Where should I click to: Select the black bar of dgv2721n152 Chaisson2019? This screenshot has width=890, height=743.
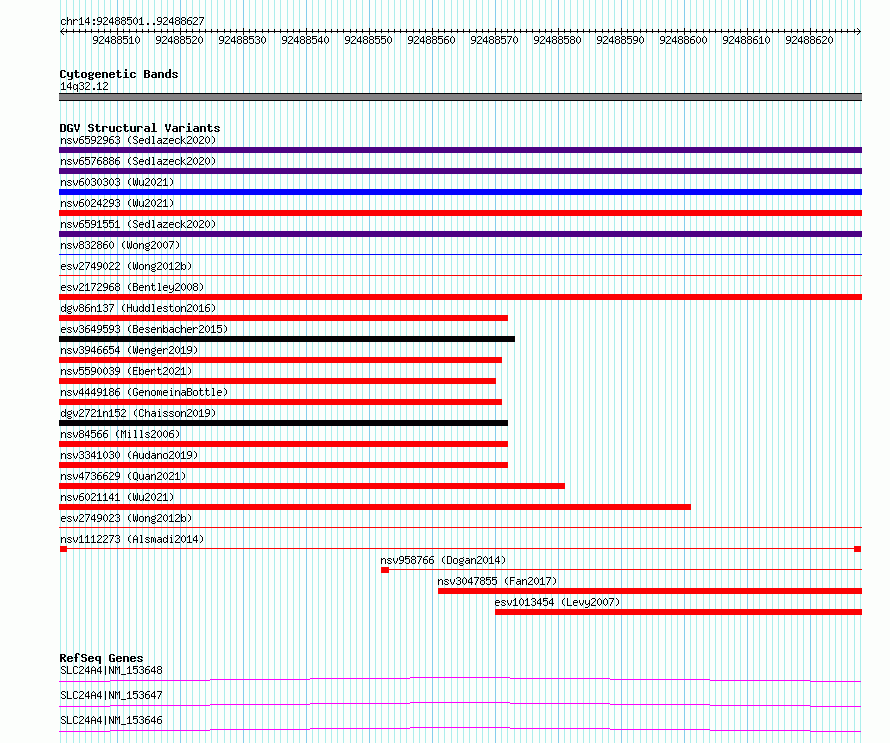pos(283,423)
